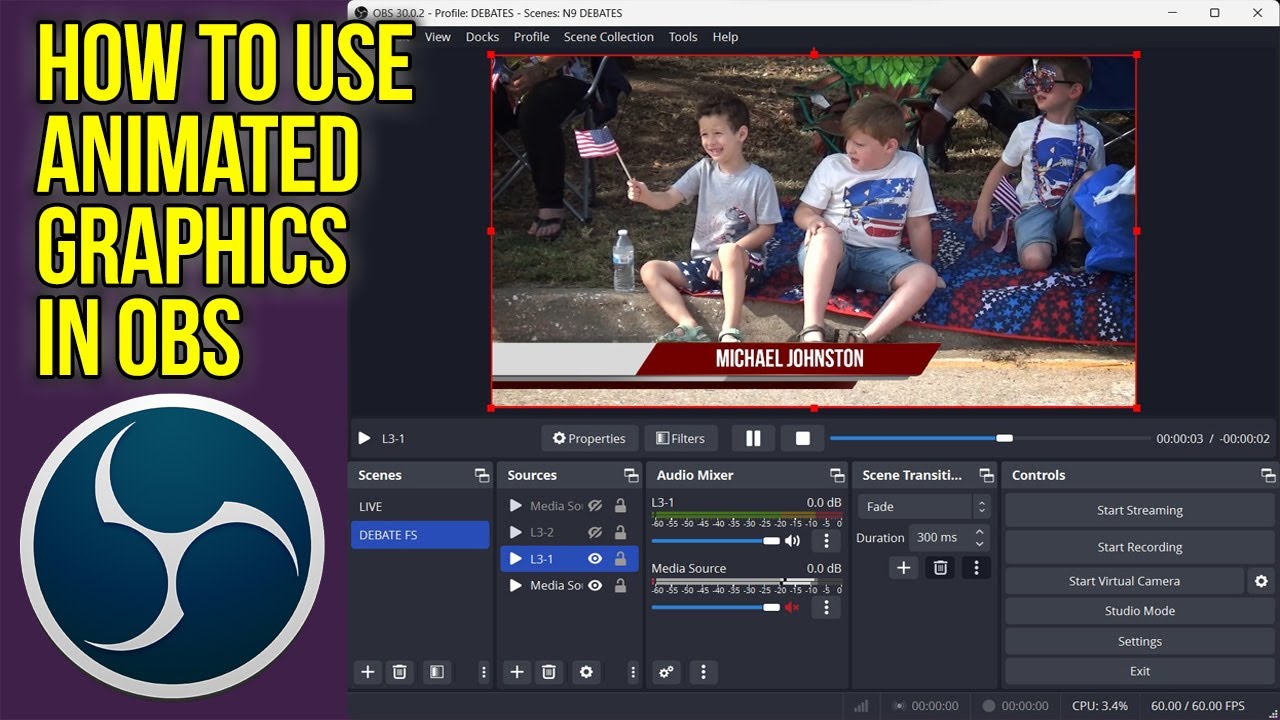Click media playback seek bar
Image resolution: width=1280 pixels, height=720 pixels.
pos(990,438)
